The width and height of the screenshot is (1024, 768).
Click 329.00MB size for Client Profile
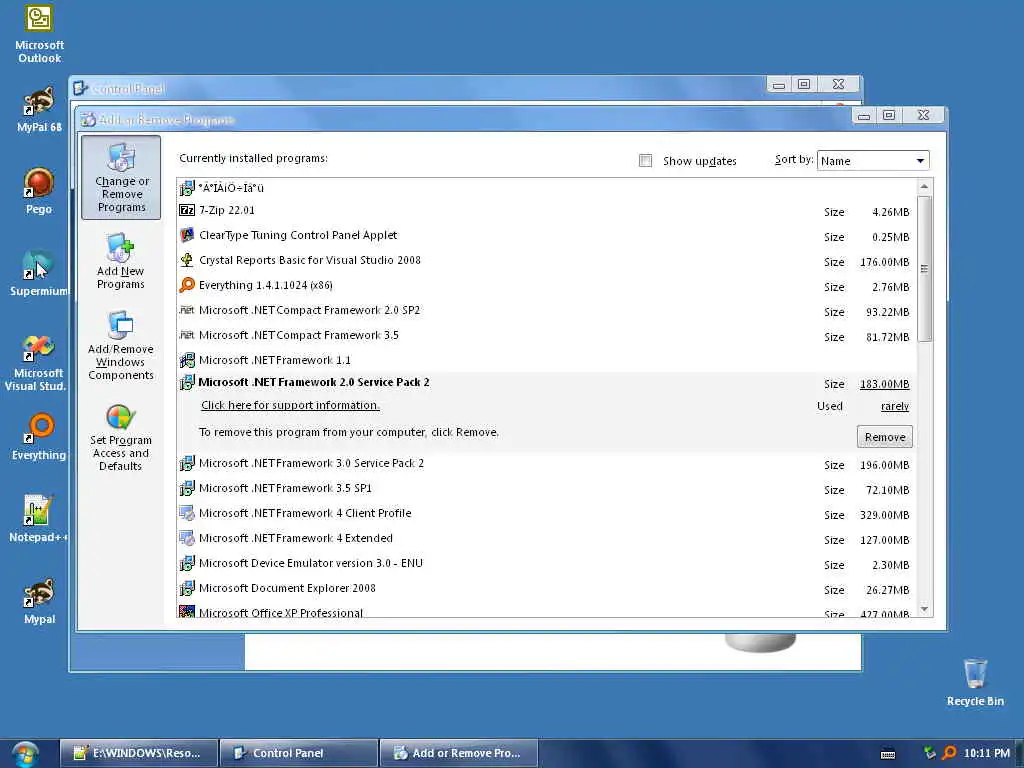click(x=884, y=515)
